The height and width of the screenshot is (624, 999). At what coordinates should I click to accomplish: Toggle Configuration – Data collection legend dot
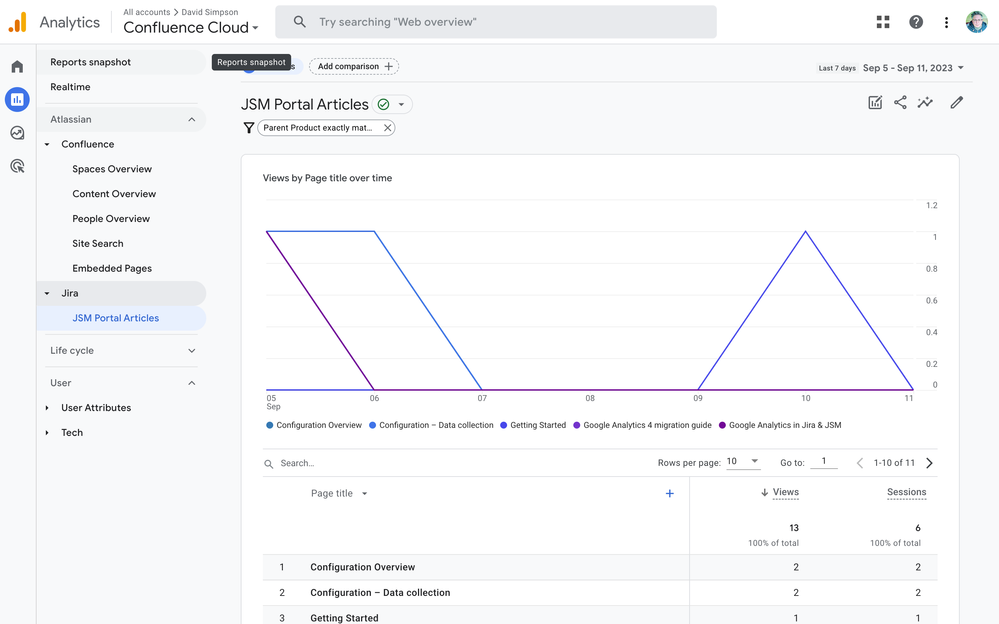click(x=373, y=425)
